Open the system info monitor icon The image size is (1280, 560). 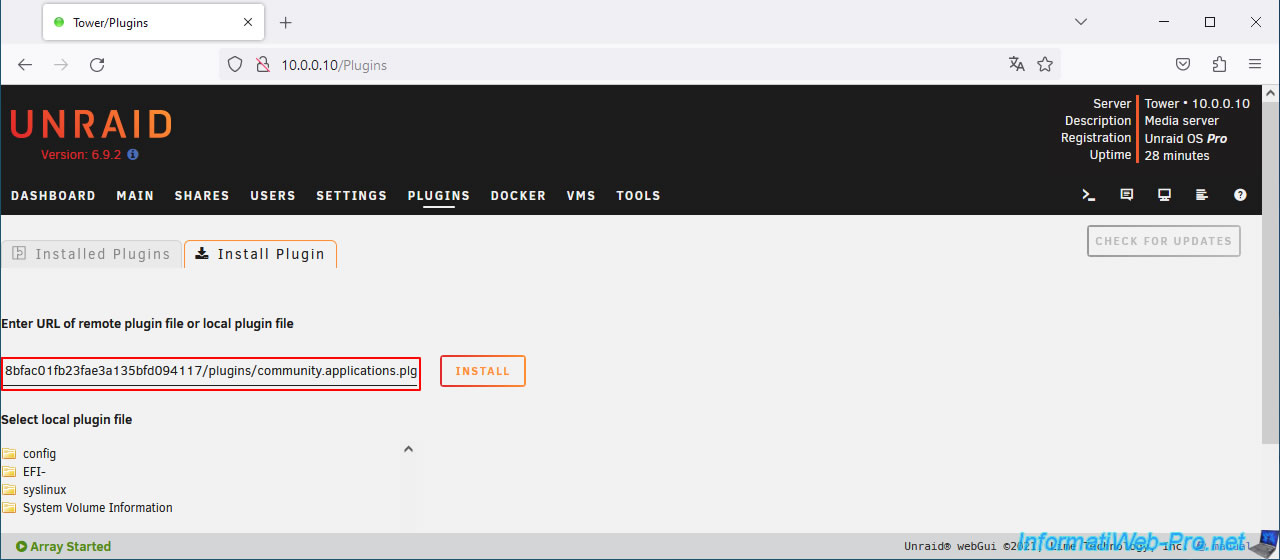[x=1165, y=195]
